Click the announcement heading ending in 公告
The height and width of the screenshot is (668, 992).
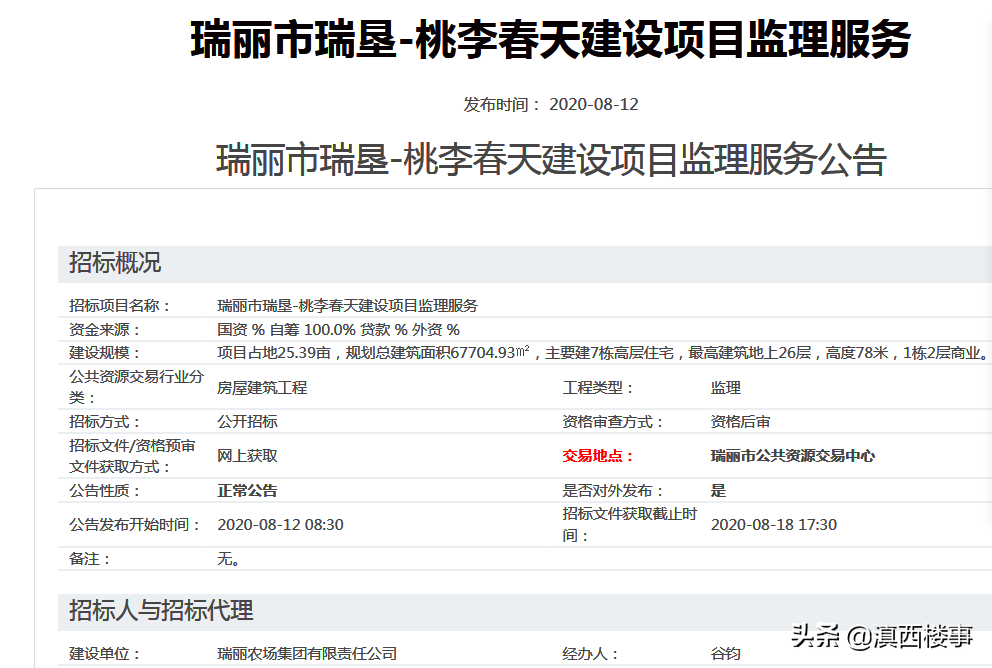pos(551,160)
